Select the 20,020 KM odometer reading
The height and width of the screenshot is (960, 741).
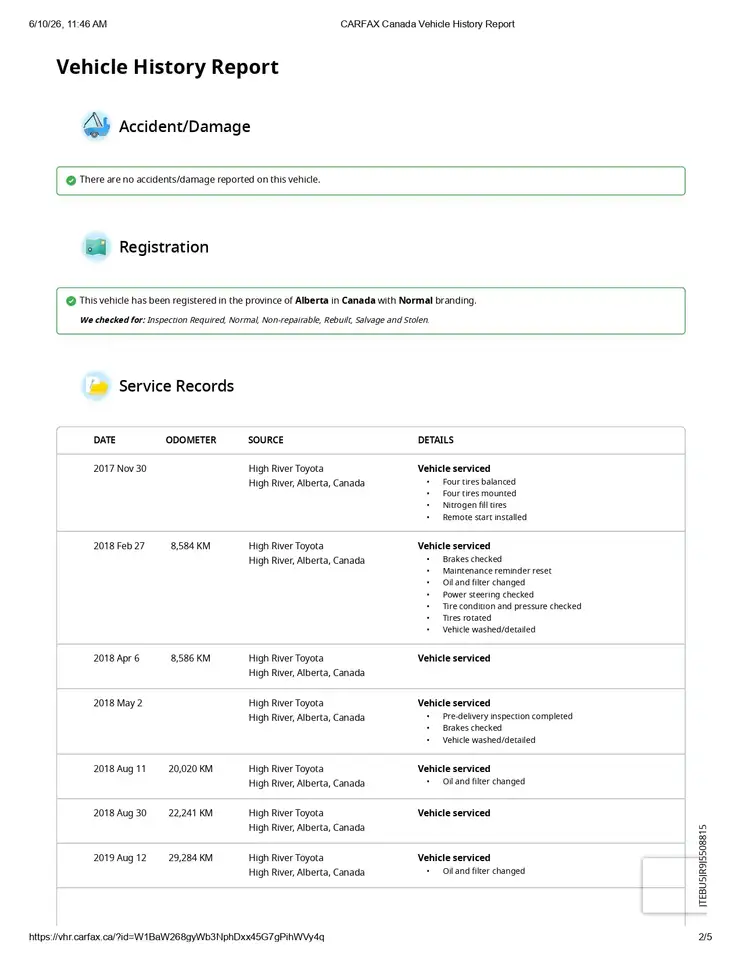point(190,768)
